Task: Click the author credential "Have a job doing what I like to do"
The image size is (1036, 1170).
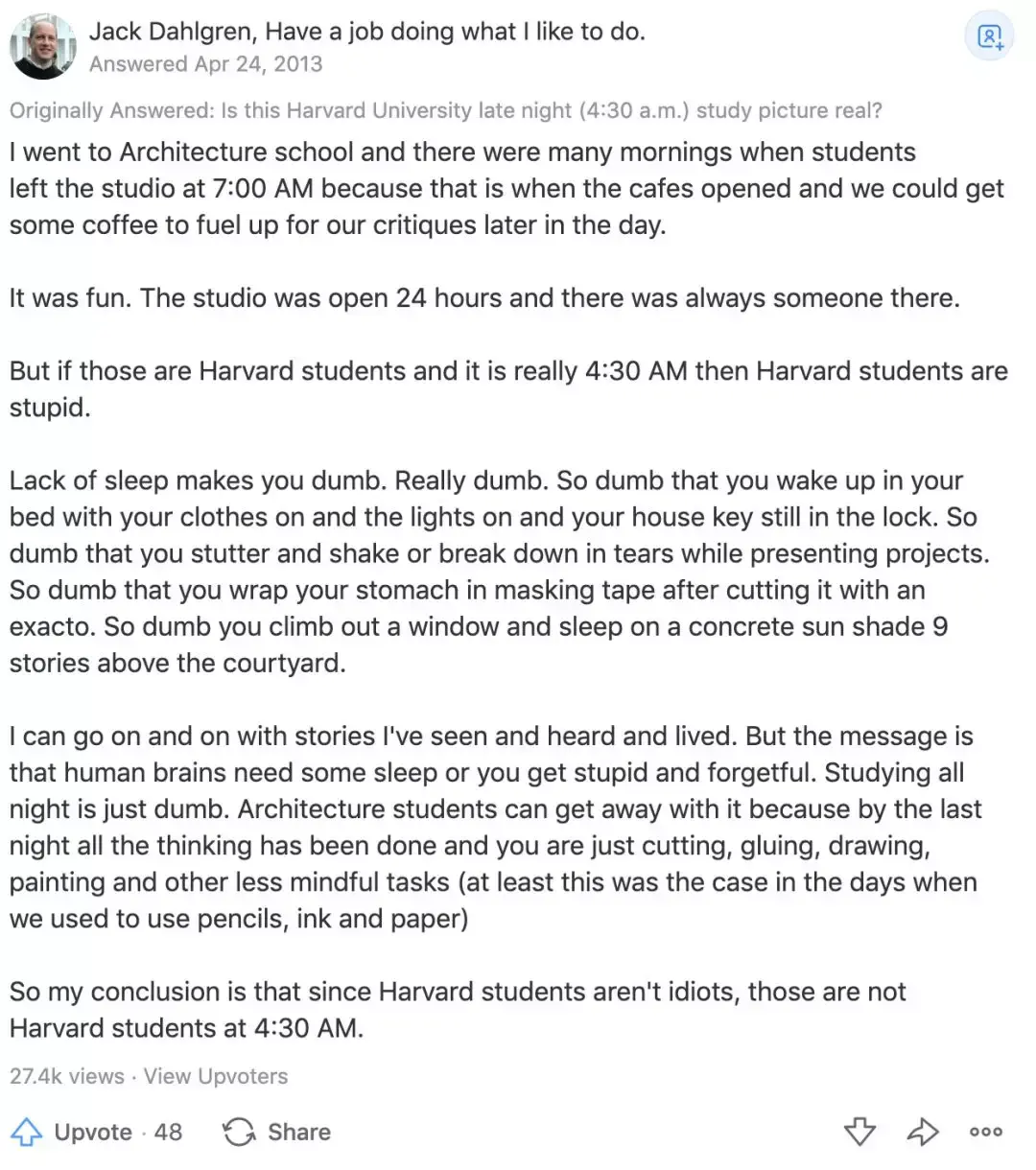Action: click(x=455, y=32)
